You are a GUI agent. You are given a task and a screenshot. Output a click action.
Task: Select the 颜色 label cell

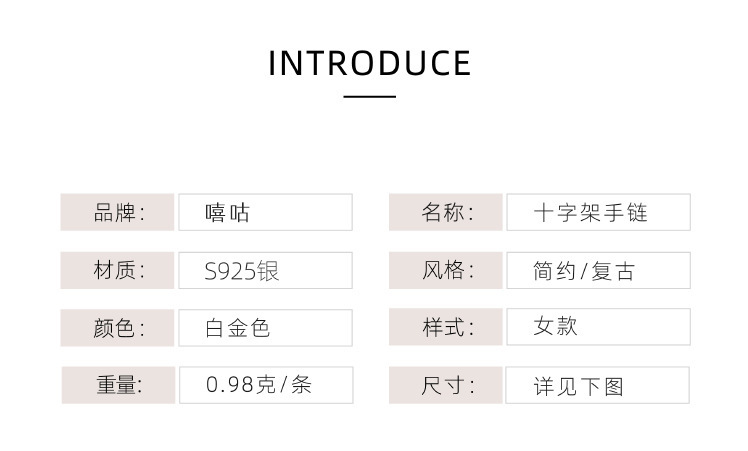[x=118, y=328]
